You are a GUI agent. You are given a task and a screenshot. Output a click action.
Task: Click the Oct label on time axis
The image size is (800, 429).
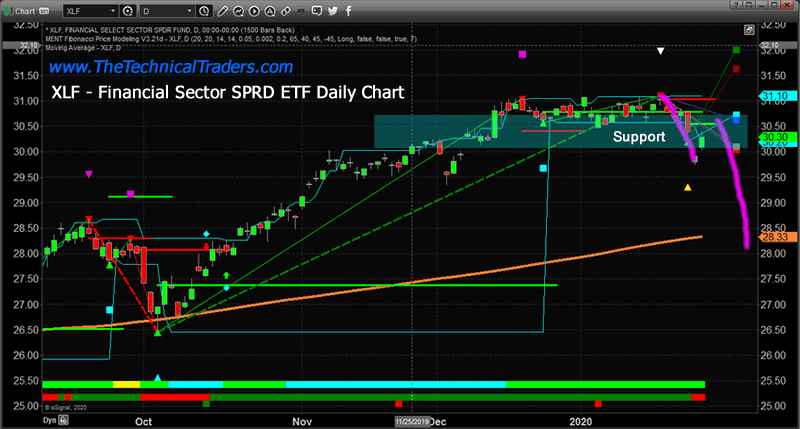tap(143, 422)
